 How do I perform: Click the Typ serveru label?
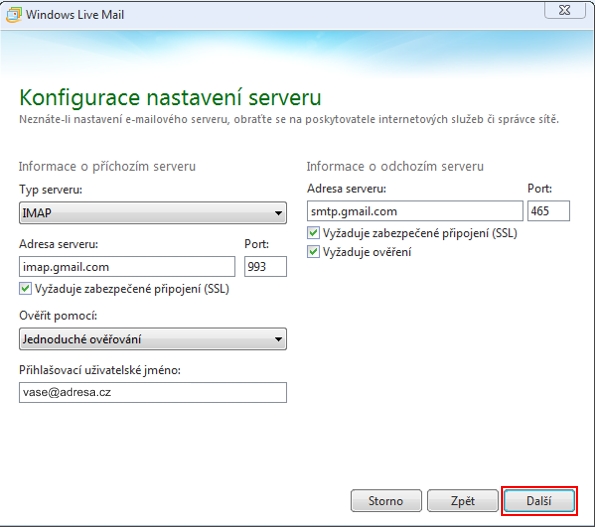tap(51, 189)
